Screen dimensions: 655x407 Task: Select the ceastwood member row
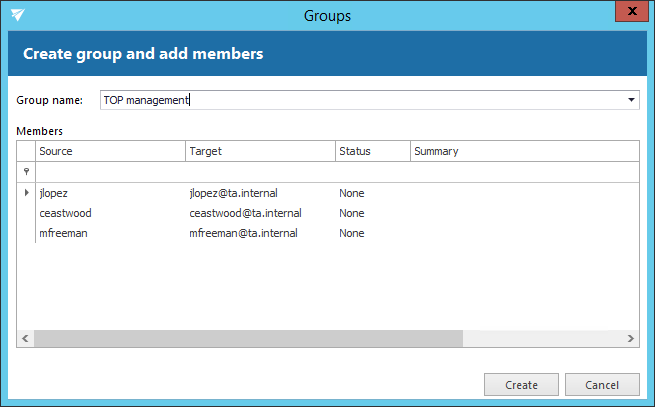pyautogui.click(x=66, y=213)
